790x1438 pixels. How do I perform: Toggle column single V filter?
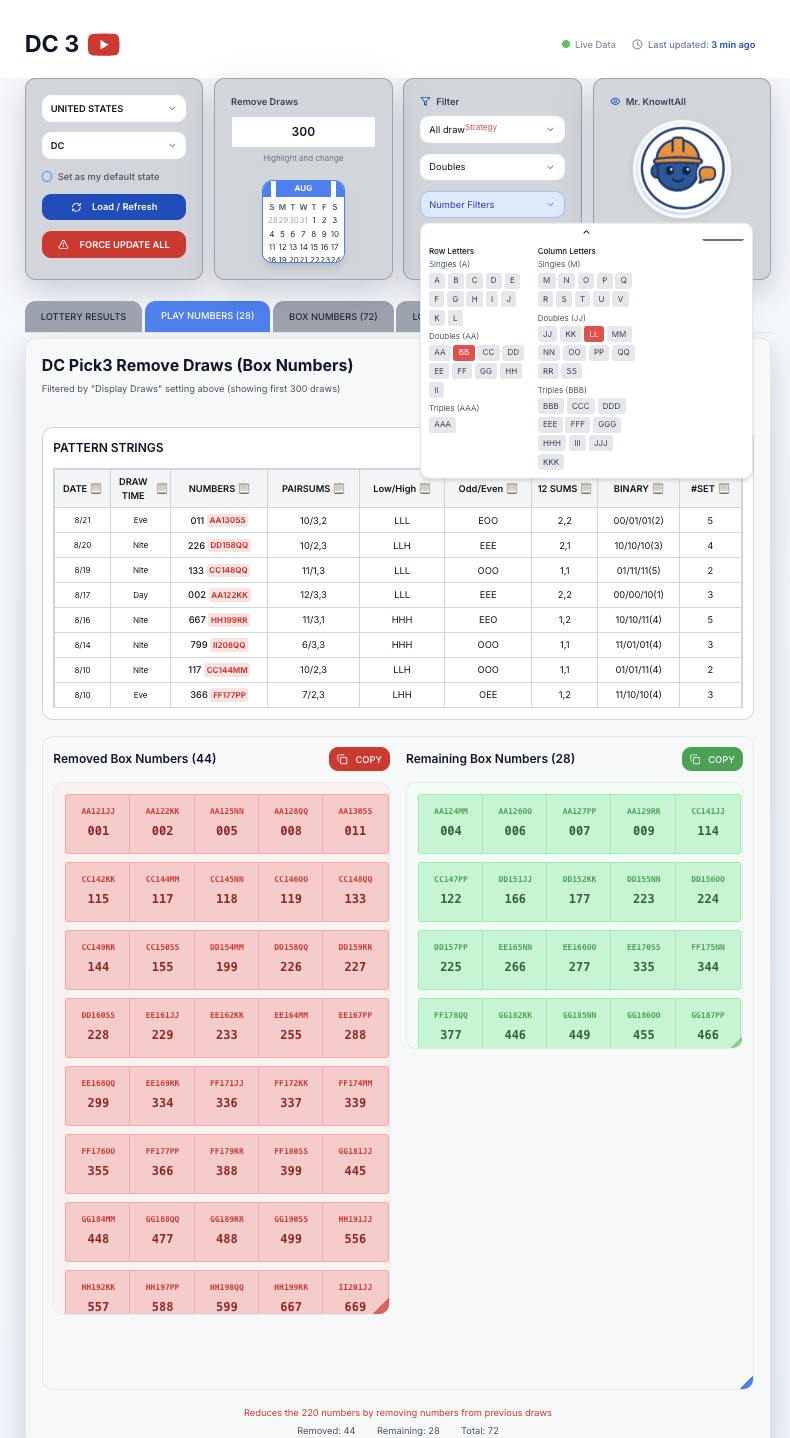point(621,299)
